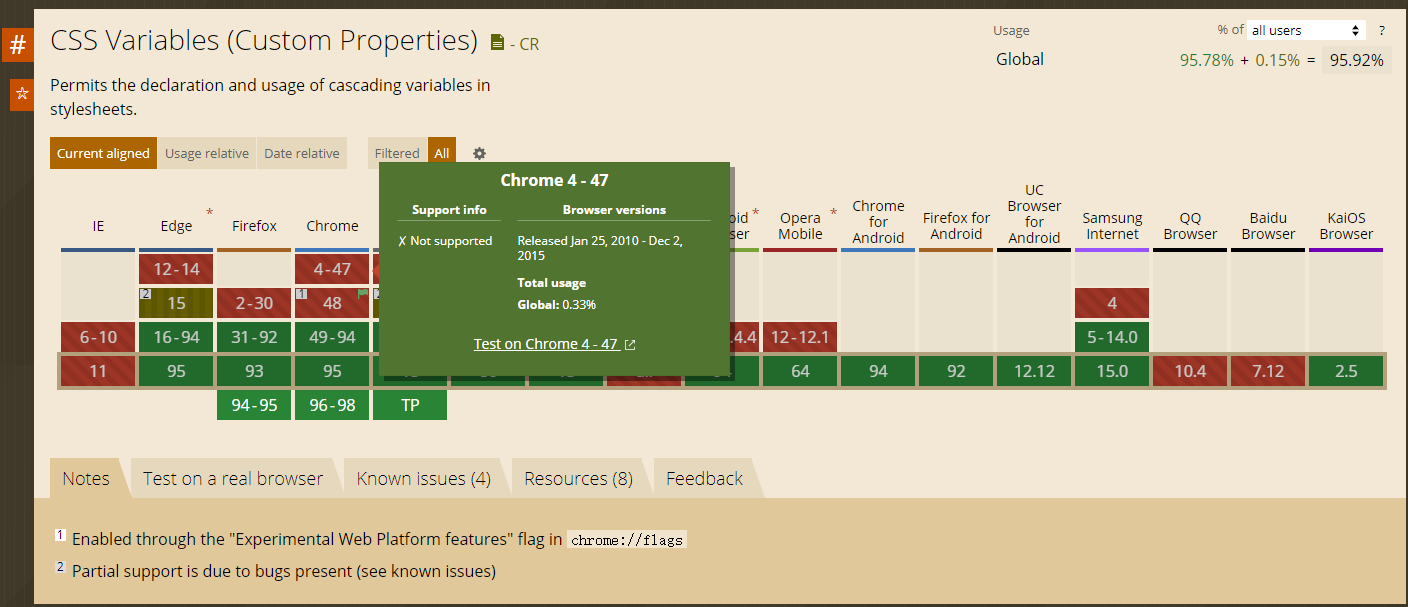Click Chrome 96-98 future cell
The image size is (1408, 607).
(x=332, y=405)
